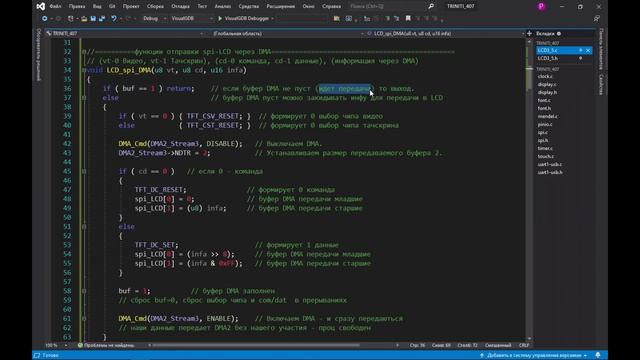Screen dimensions: 640x360
Task: Click the CRLF line ending indicator
Action: (x=524, y=345)
